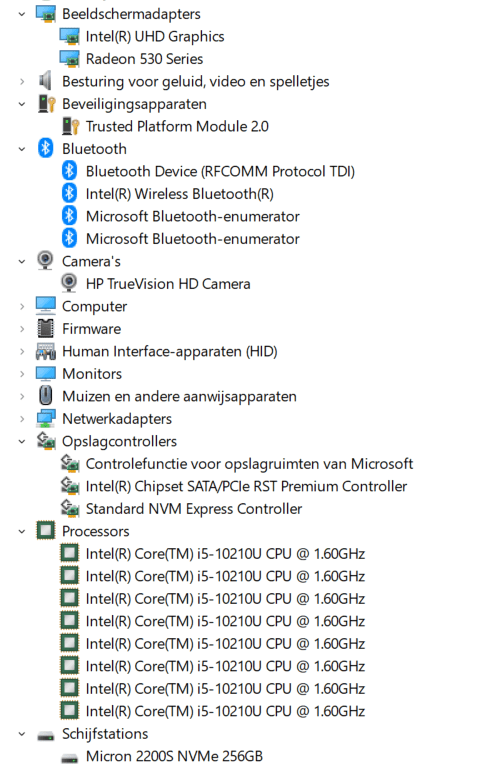This screenshot has height=767, width=487.
Task: Select Intel(R) Chipset SATA/PCIe RST Premium Controller
Action: (246, 486)
